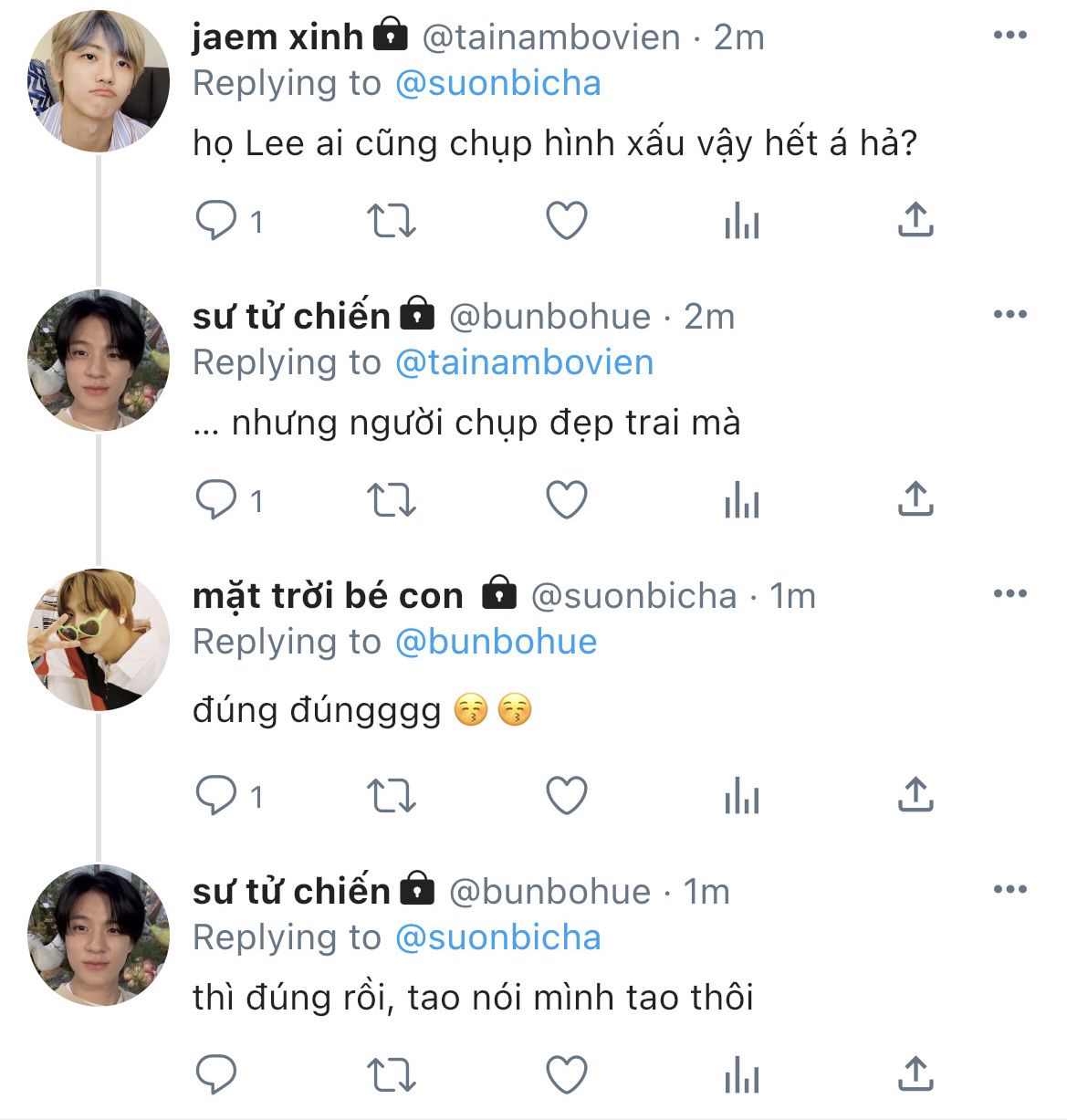Screen dimensions: 1067x1120
Task: Open more options on mặt trời bé con's tweet
Action: [x=1009, y=594]
